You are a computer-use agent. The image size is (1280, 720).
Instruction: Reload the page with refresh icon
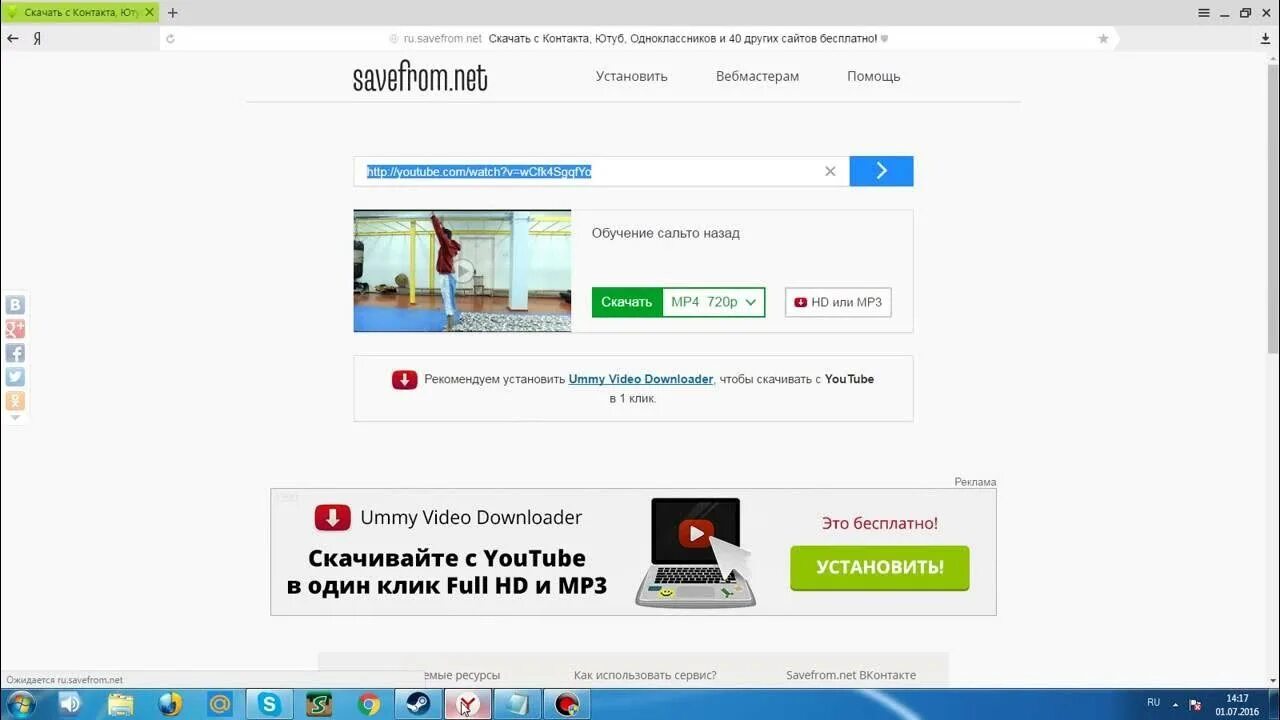[170, 38]
